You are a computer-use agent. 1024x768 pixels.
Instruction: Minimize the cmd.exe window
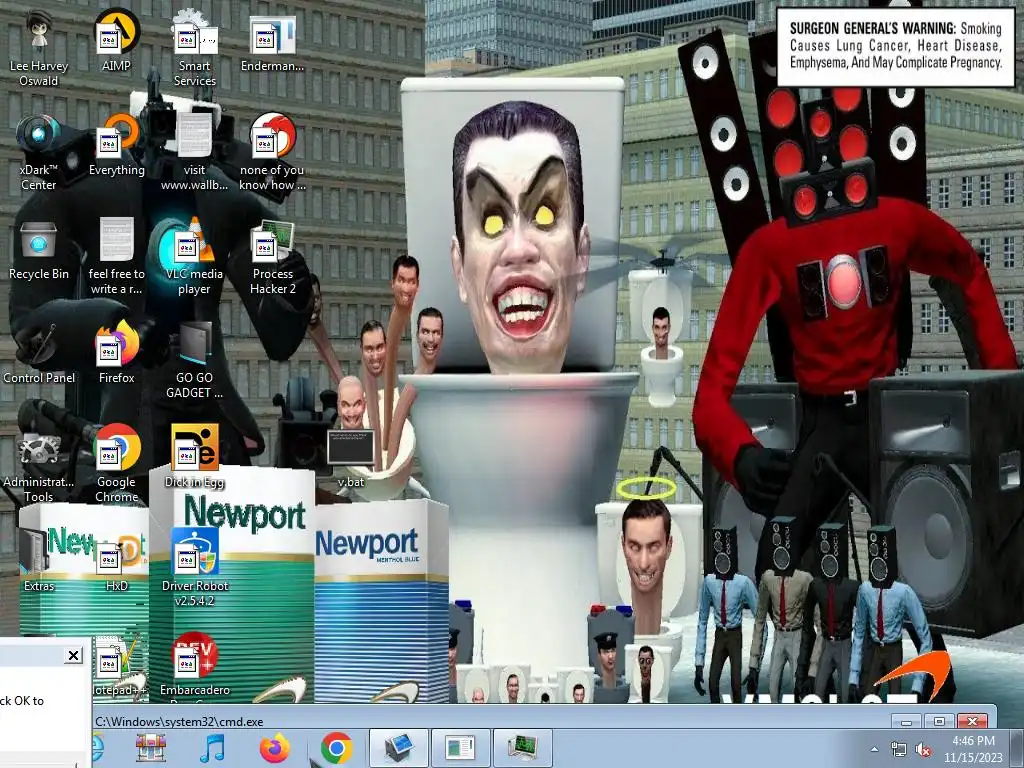coord(906,721)
